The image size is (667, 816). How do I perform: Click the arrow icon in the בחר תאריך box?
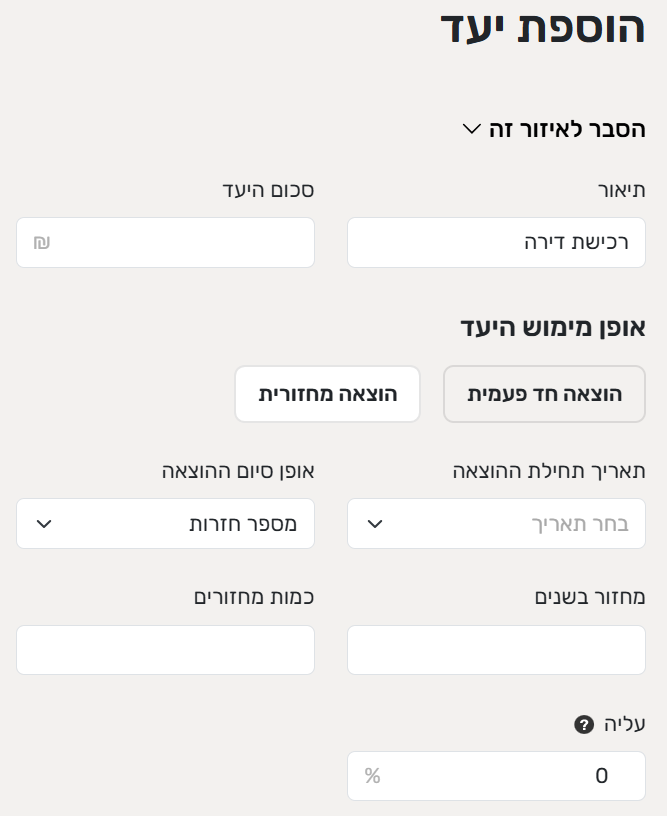pos(375,524)
